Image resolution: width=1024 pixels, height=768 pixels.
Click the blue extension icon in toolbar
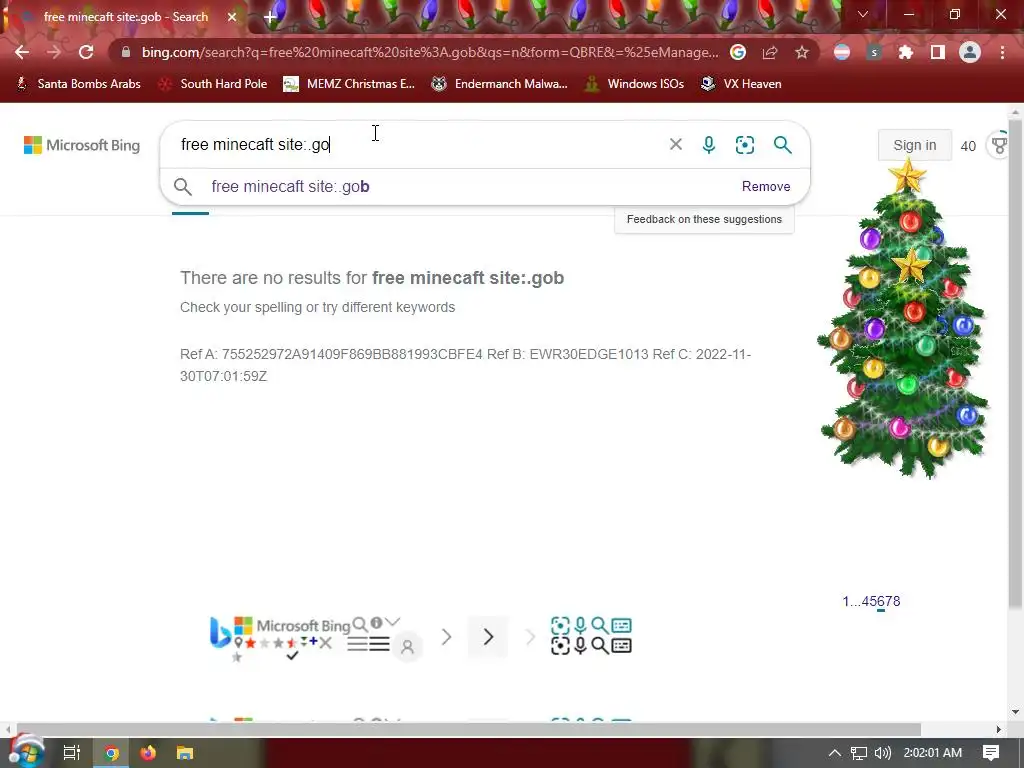point(842,52)
